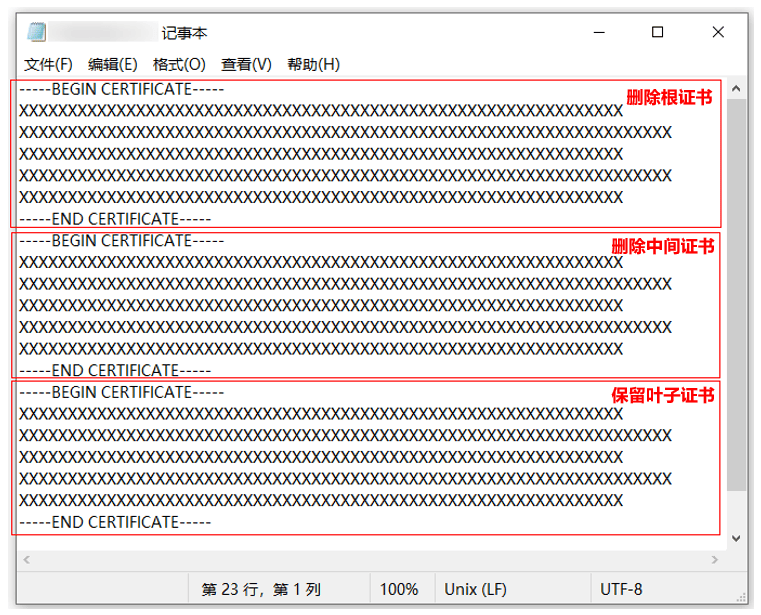Image resolution: width=761 pixels, height=615 pixels.
Task: Click the horizontal scrollbar left arrow
Action: 27,560
